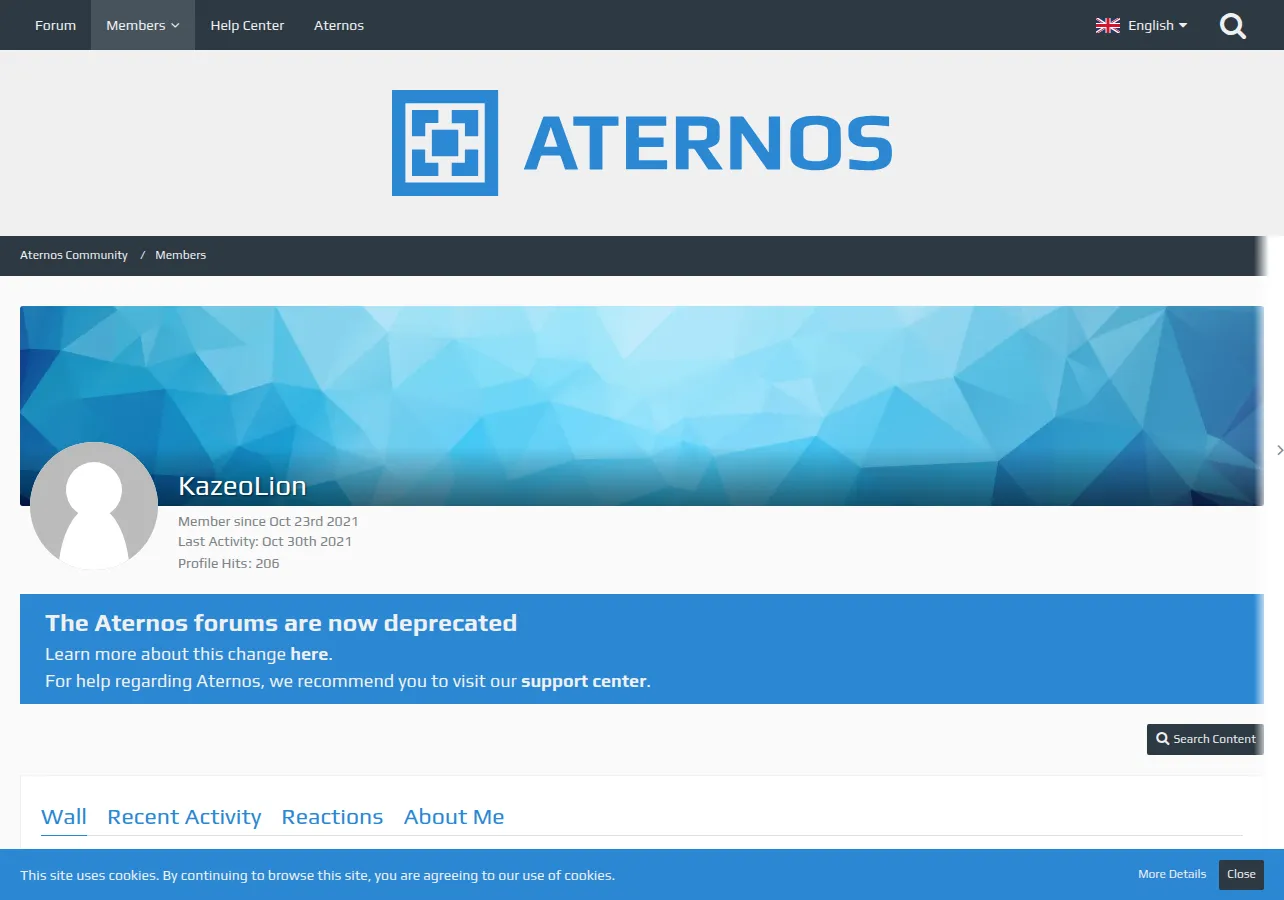Go to the Forum menu item

[55, 25]
